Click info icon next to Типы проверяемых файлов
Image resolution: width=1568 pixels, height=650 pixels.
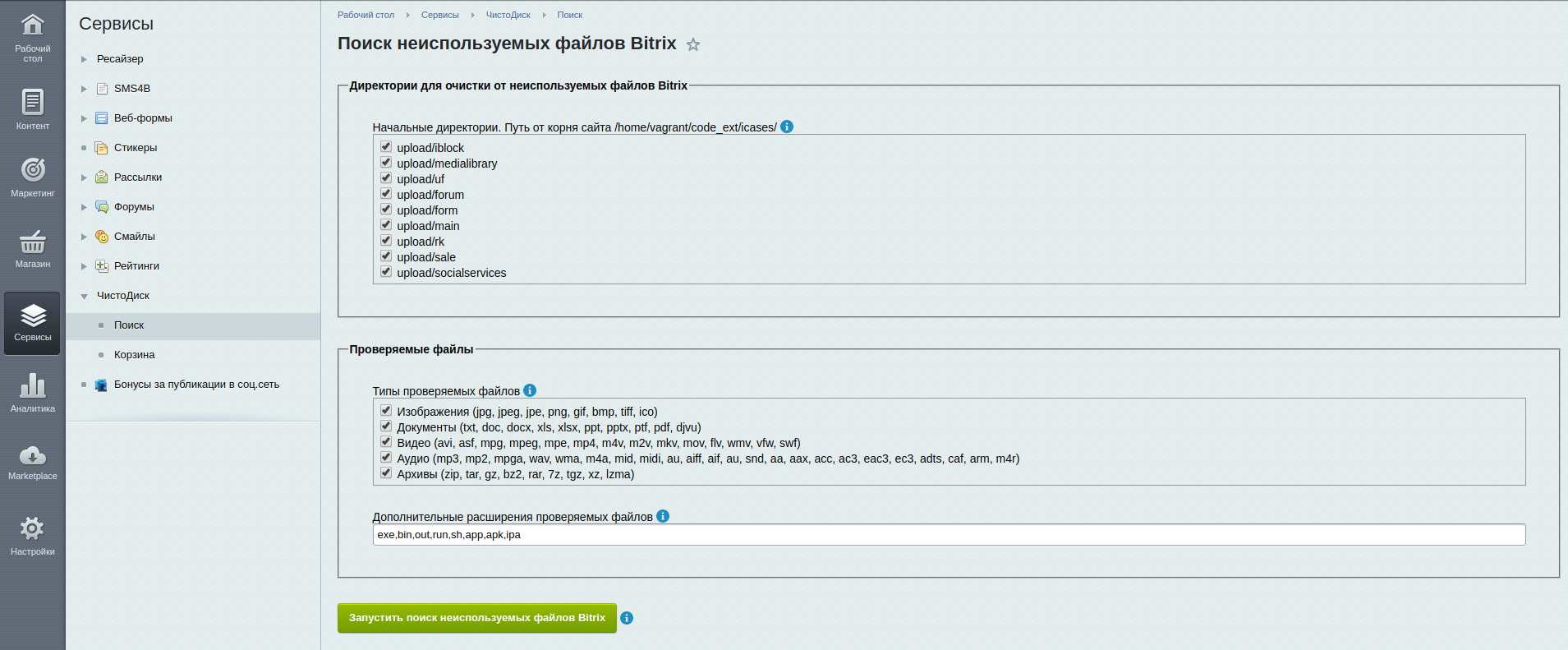point(530,390)
